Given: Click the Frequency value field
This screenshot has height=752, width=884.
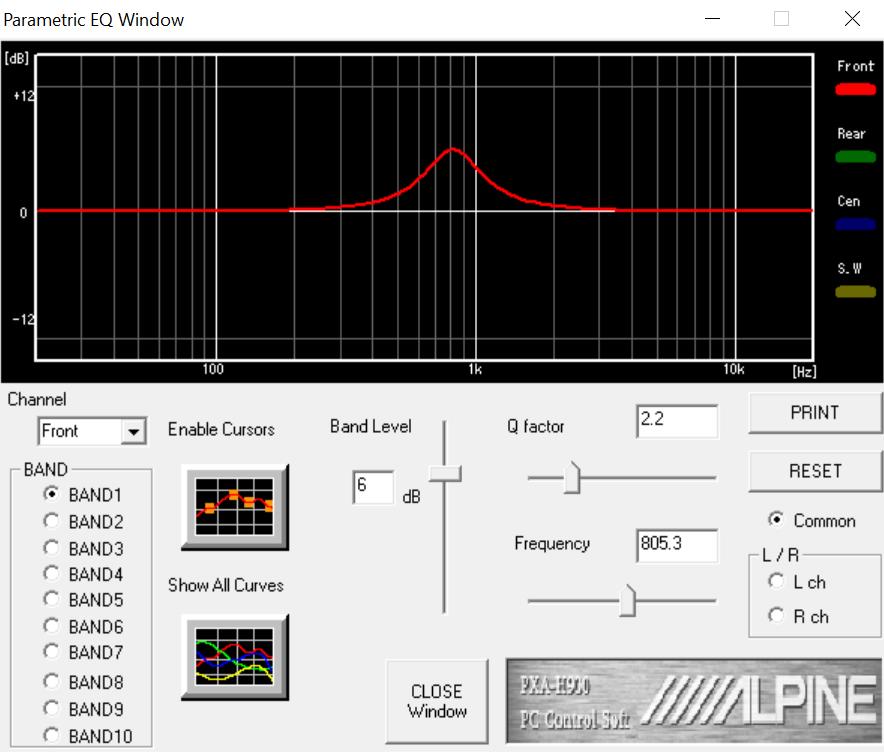Looking at the screenshot, I should click(x=677, y=545).
